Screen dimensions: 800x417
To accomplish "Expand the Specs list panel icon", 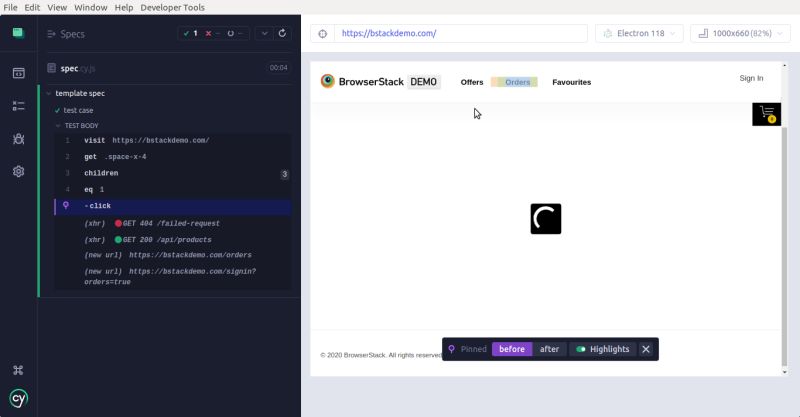I will click(51, 34).
